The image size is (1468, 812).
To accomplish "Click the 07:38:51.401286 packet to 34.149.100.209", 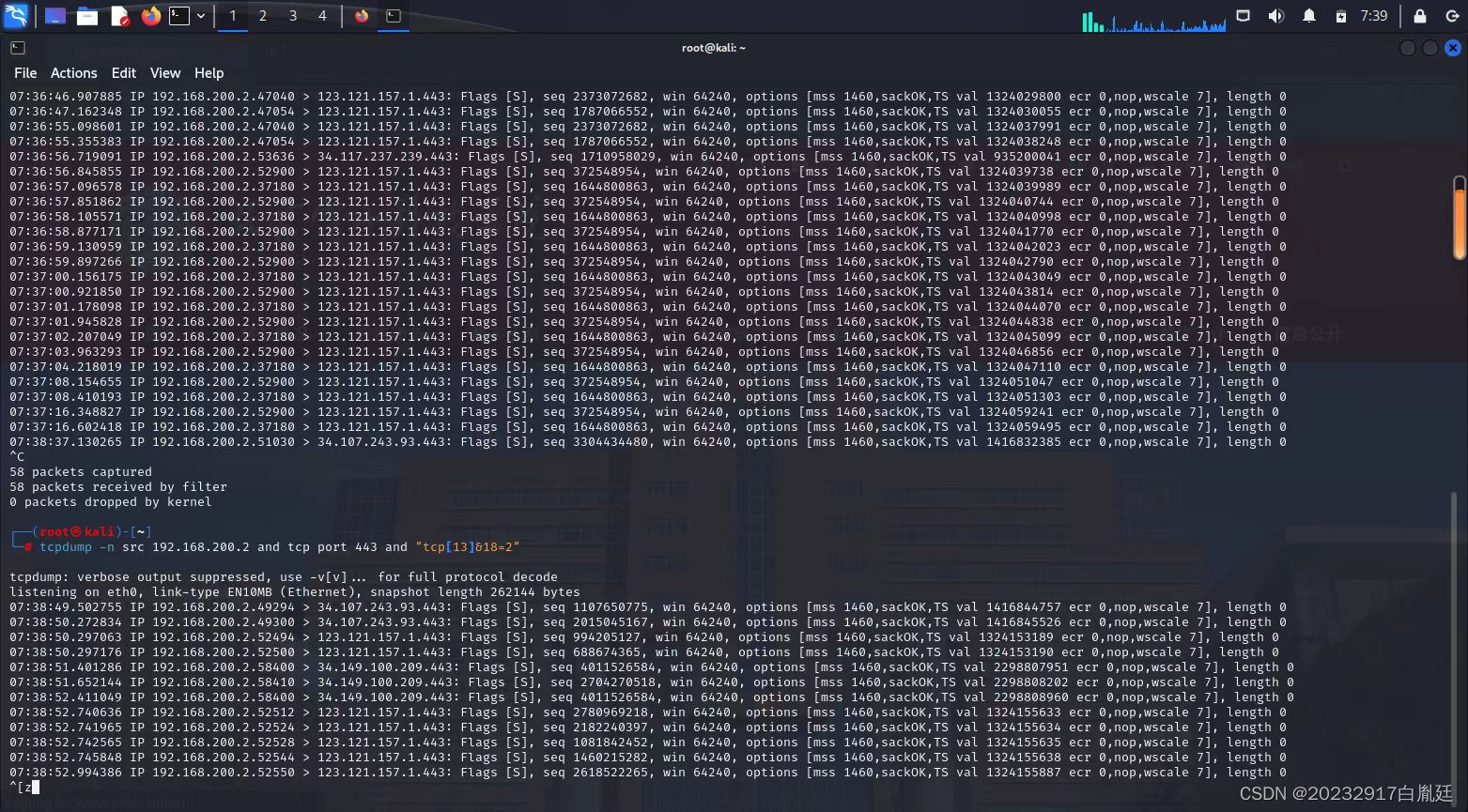I will click(652, 667).
